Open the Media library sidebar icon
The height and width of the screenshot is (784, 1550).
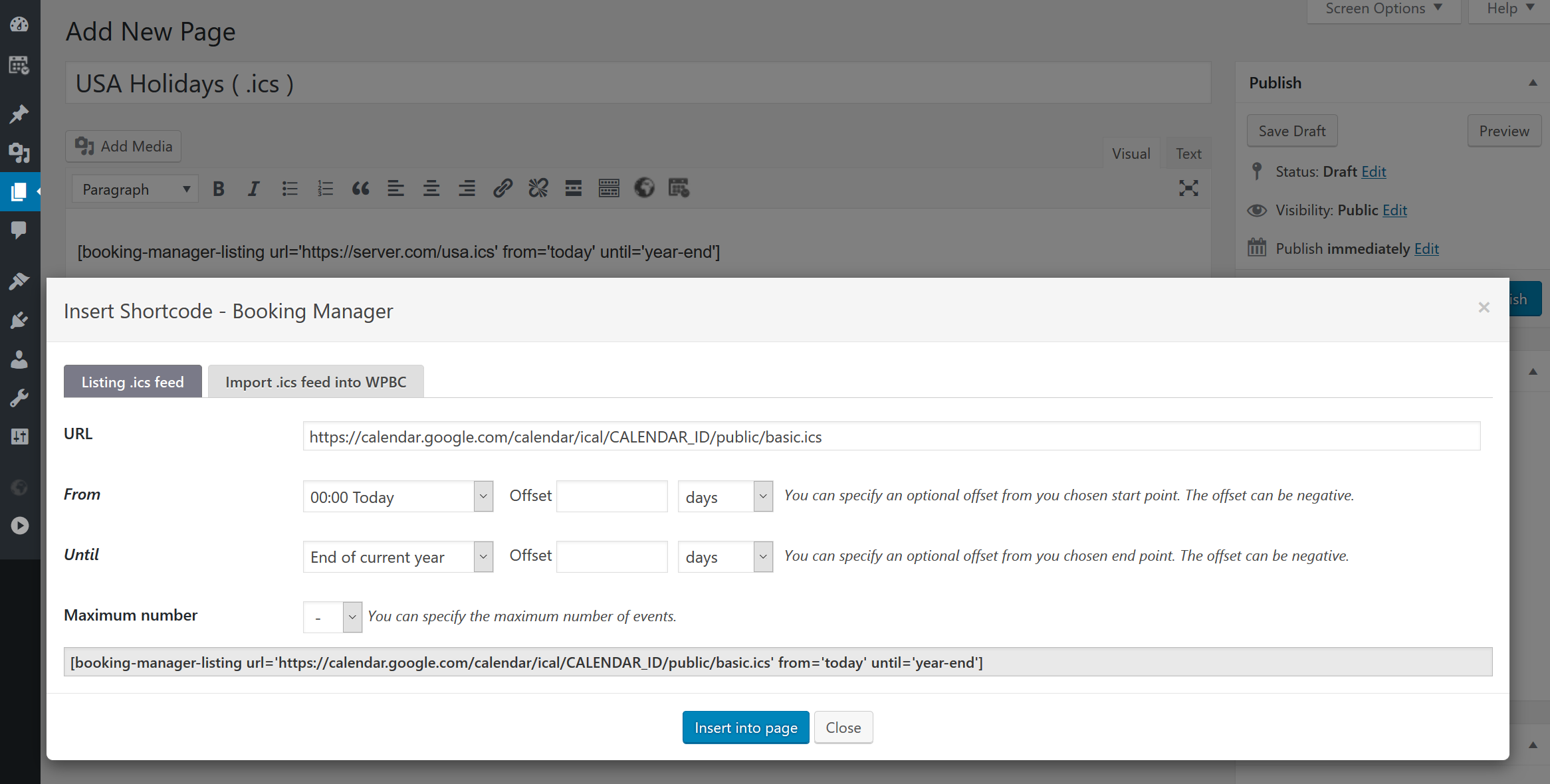point(19,153)
